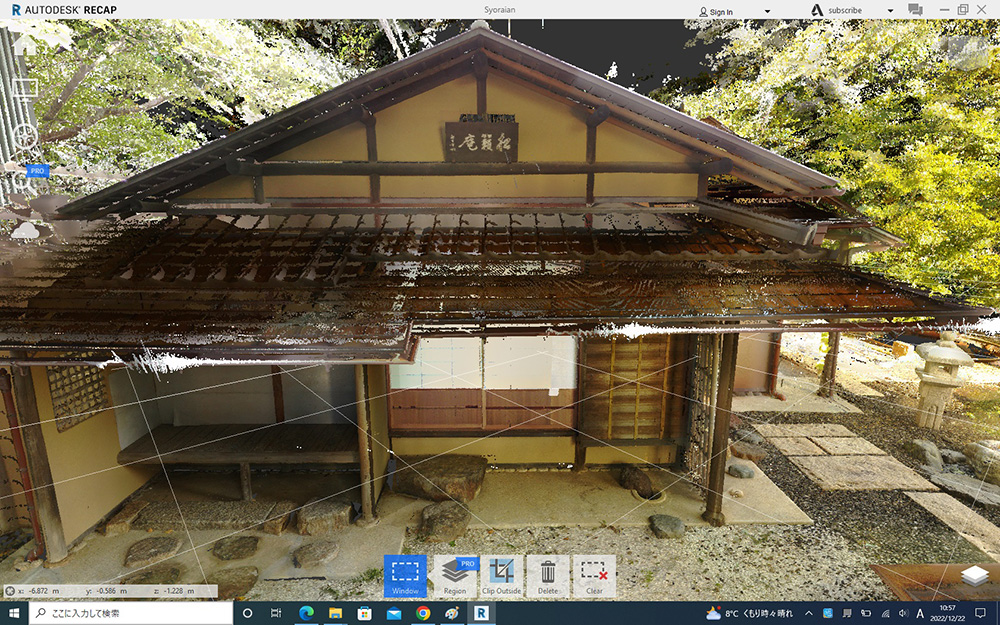Switch to ReCap app on taskbar

tap(482, 613)
